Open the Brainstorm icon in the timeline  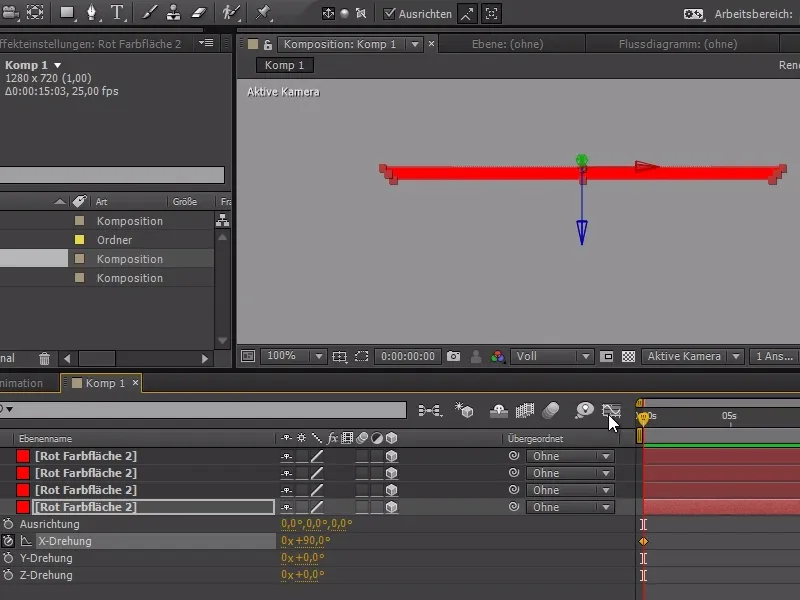pos(584,410)
